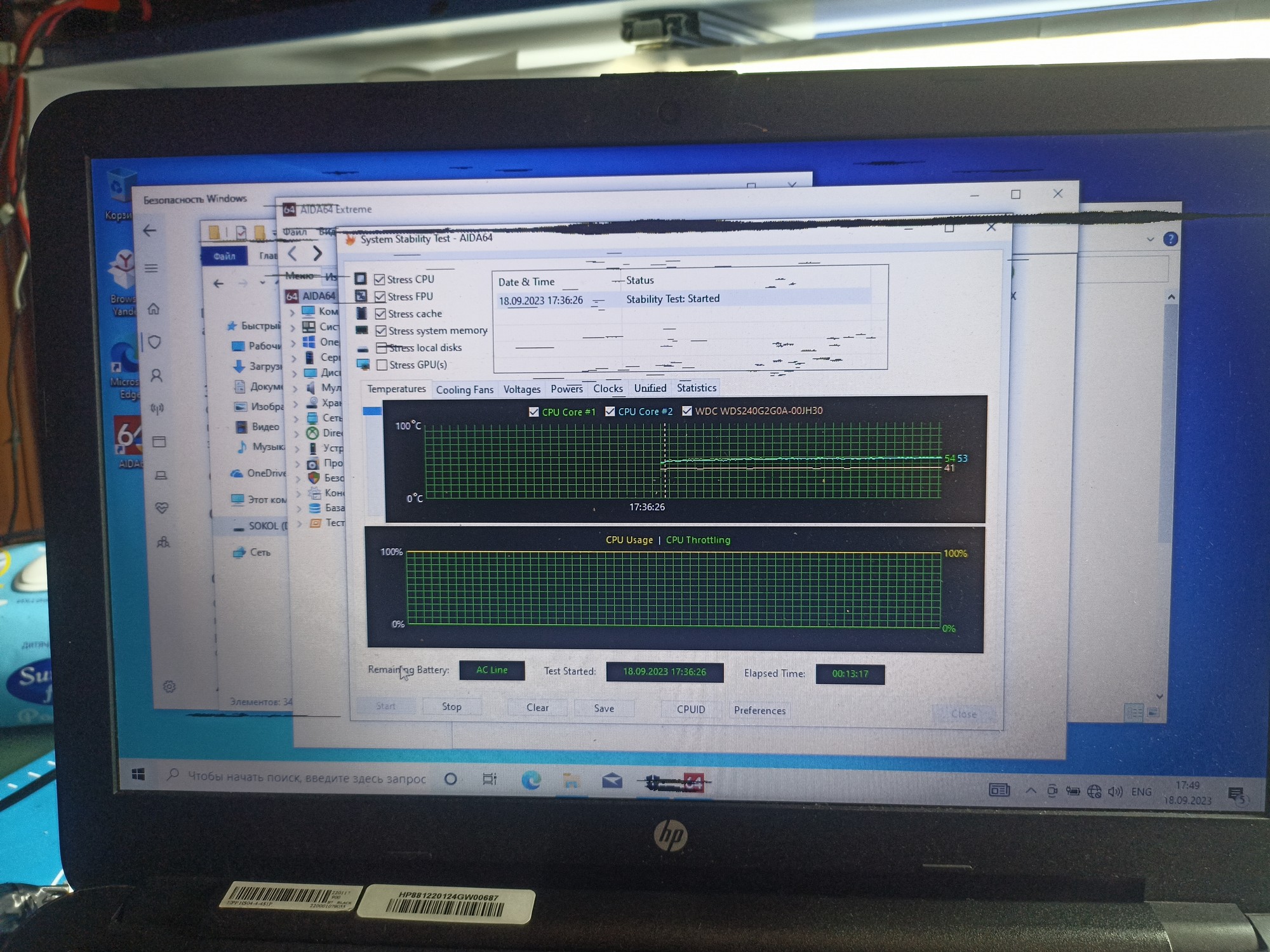Image resolution: width=1270 pixels, height=952 pixels.
Task: Expand the Сеть tree node in AIDA64
Action: [x=296, y=419]
